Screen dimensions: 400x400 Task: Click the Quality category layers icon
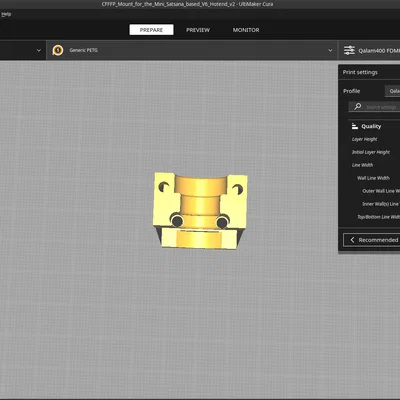[355, 126]
